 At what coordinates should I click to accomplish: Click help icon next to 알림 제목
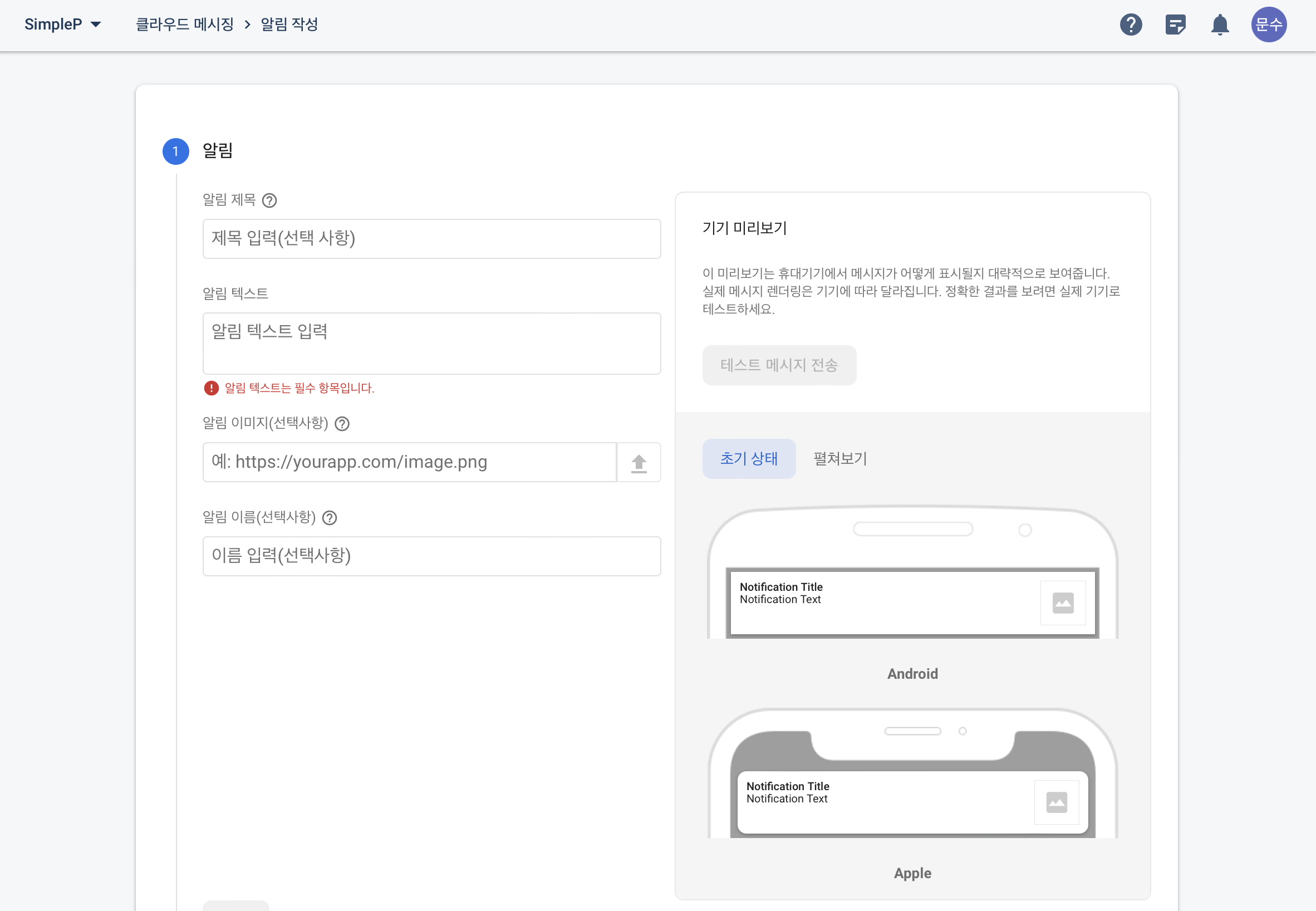[269, 200]
